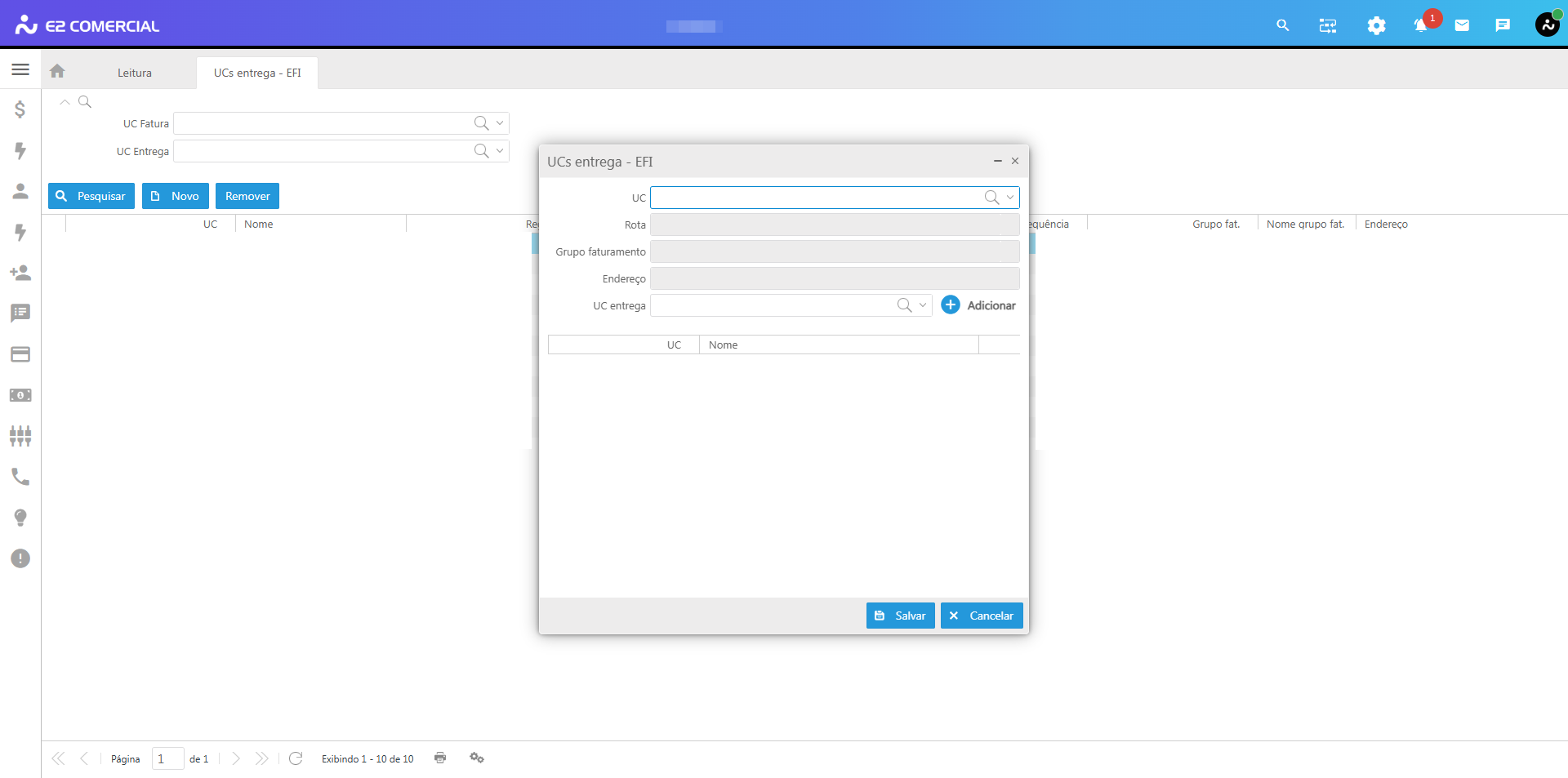Image resolution: width=1568 pixels, height=778 pixels.
Task: Expand the UC entrega dropdown in dialog
Action: (x=923, y=305)
